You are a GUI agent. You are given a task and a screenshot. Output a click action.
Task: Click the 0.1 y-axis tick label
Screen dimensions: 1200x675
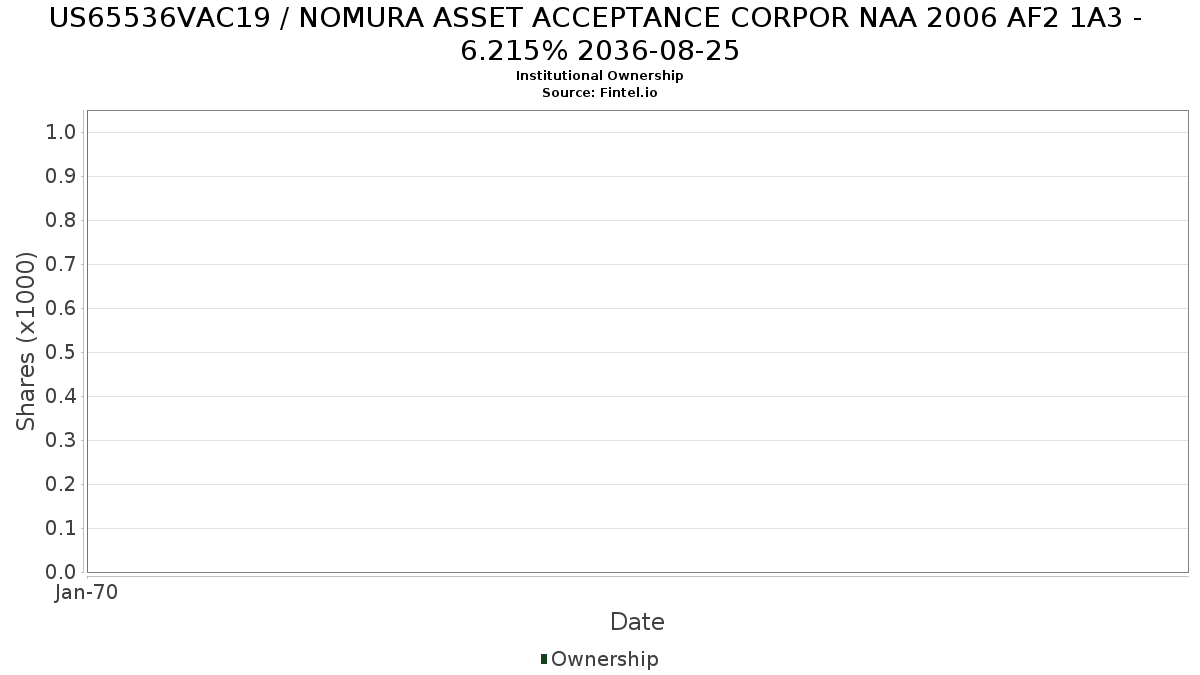[x=61, y=528]
